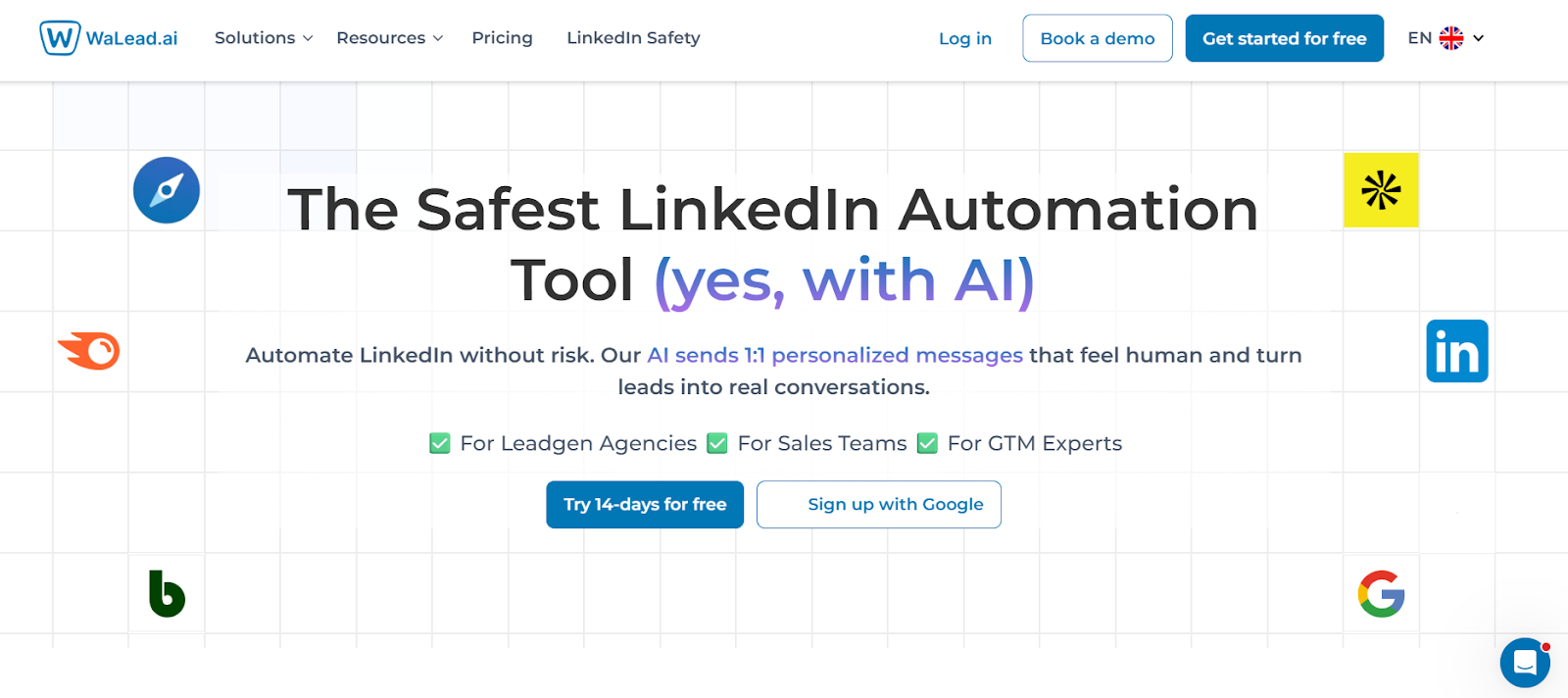Click the WaLead.ai logo

tap(108, 38)
